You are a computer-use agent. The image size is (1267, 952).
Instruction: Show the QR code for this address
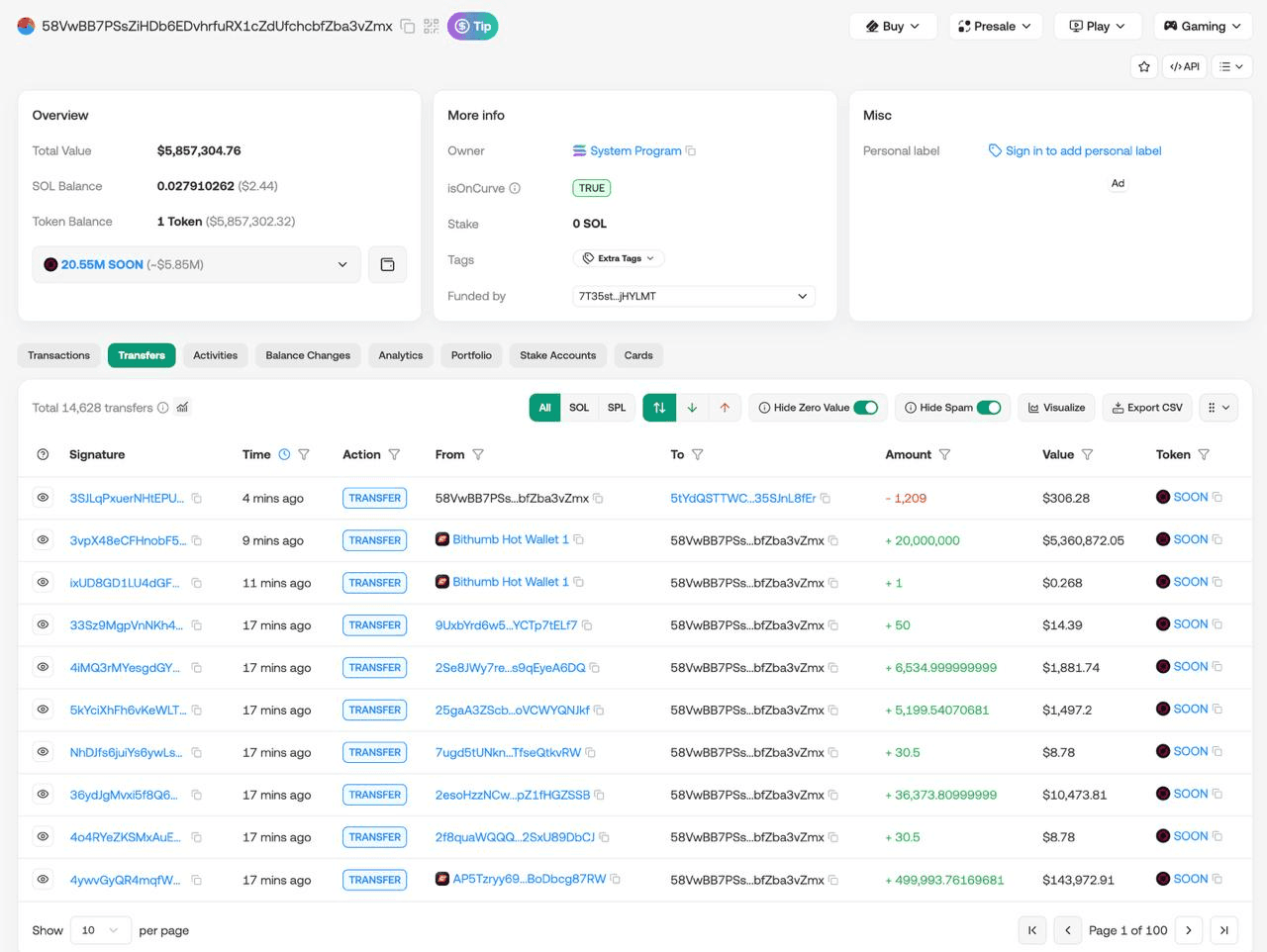click(431, 27)
